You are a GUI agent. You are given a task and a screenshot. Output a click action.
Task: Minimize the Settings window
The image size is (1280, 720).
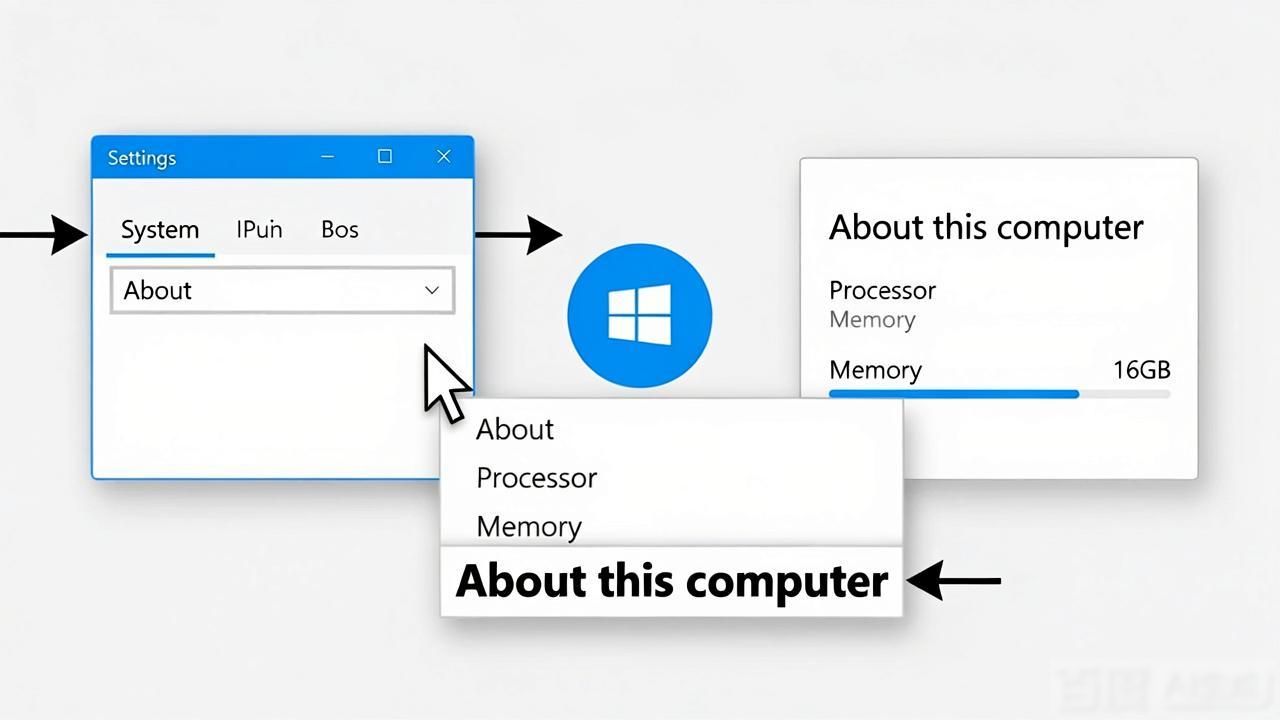click(328, 157)
